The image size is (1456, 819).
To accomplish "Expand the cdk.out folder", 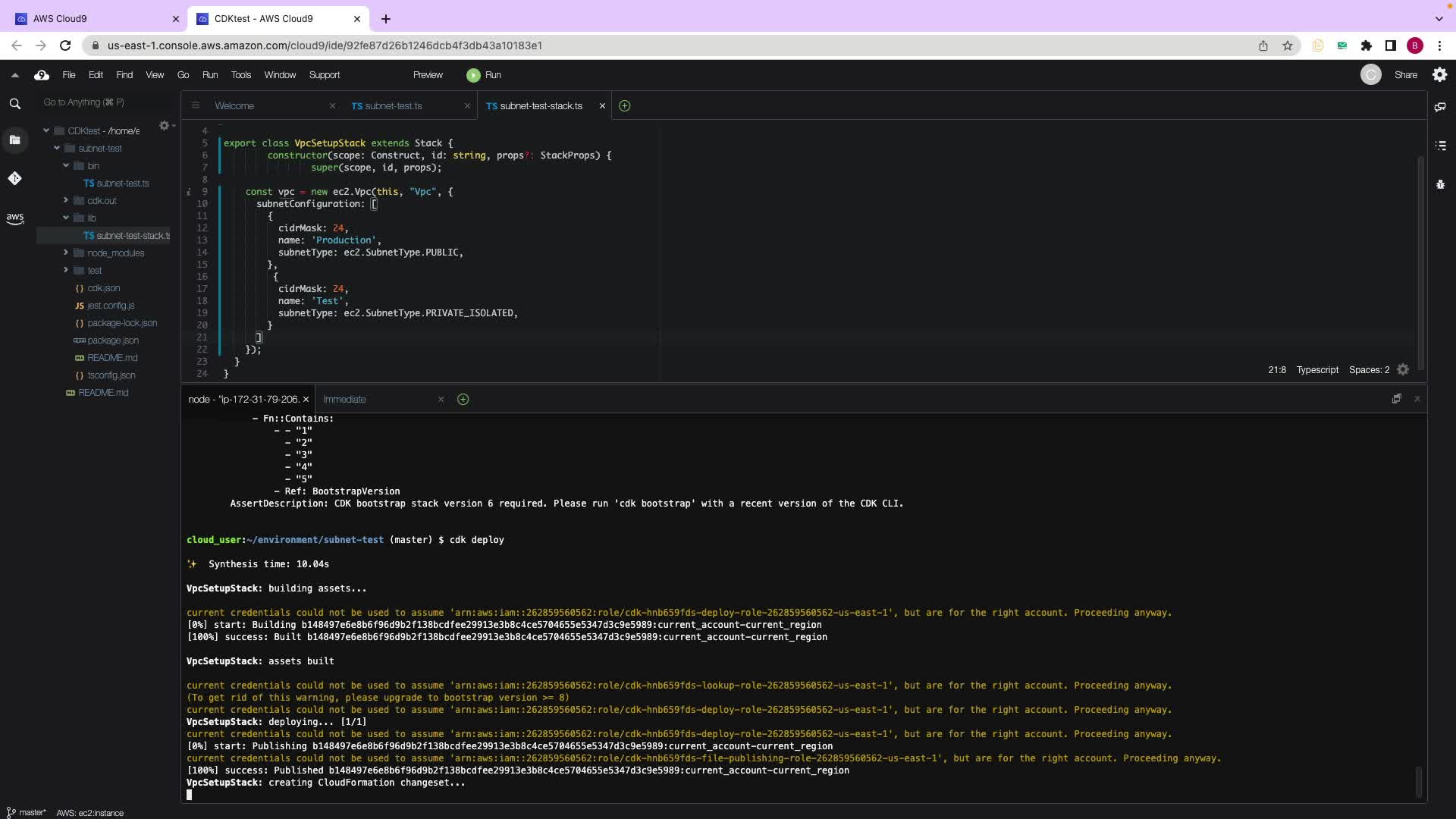I will [66, 201].
